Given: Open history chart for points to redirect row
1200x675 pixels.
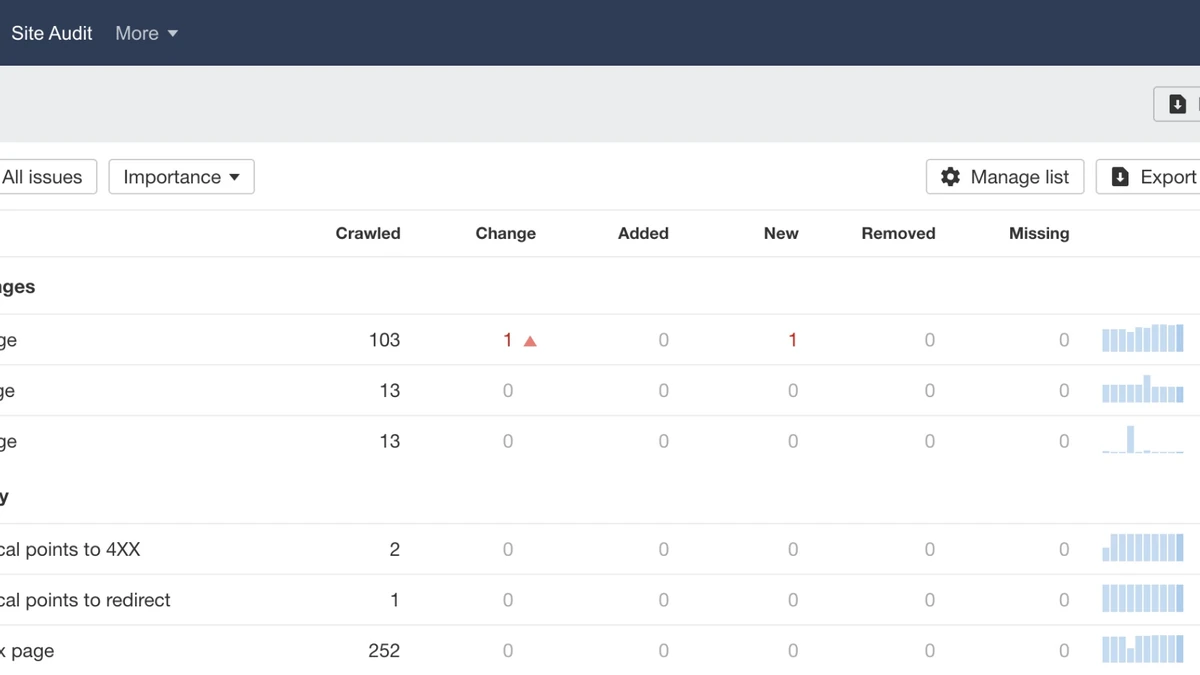Looking at the screenshot, I should pyautogui.click(x=1143, y=598).
